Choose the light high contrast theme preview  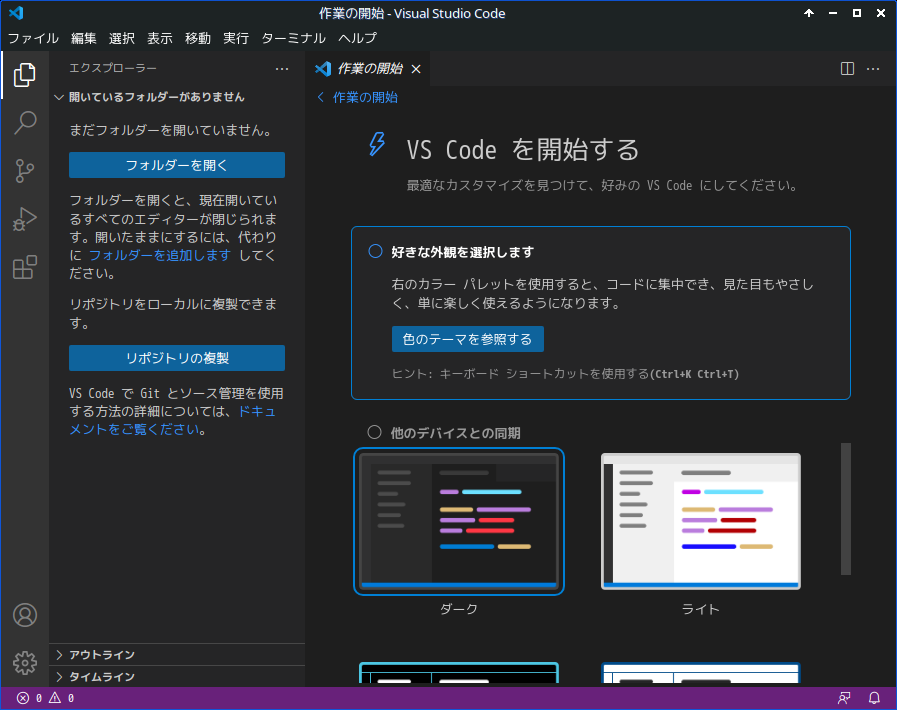tap(701, 673)
